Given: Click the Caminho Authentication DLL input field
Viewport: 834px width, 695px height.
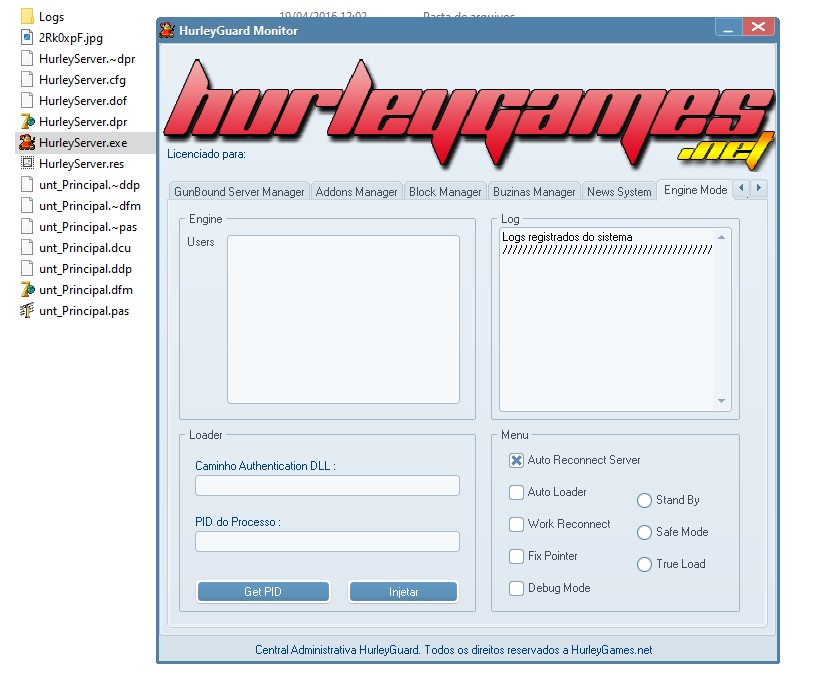Looking at the screenshot, I should point(327,485).
